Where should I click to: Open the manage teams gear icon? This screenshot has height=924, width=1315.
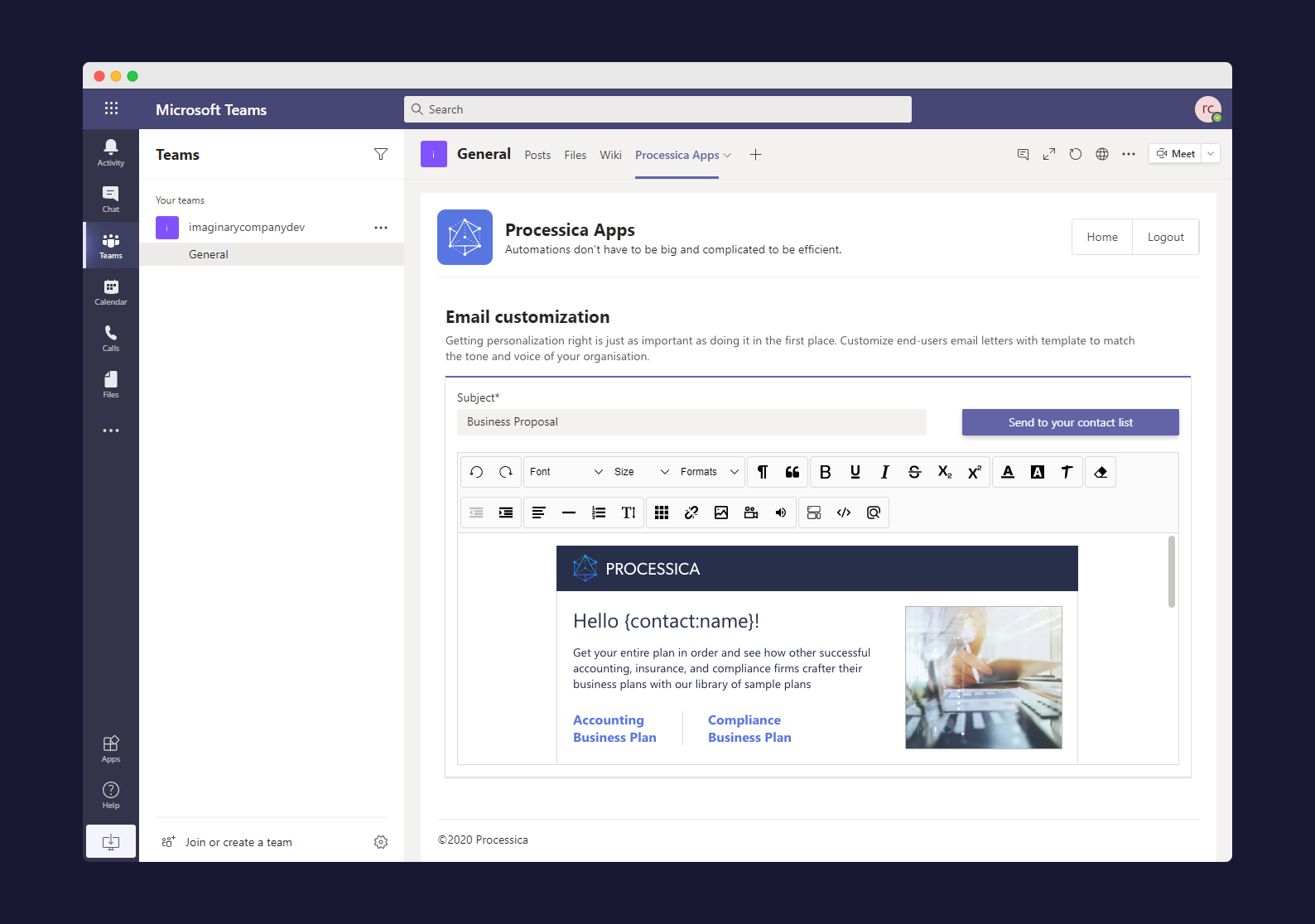[381, 842]
